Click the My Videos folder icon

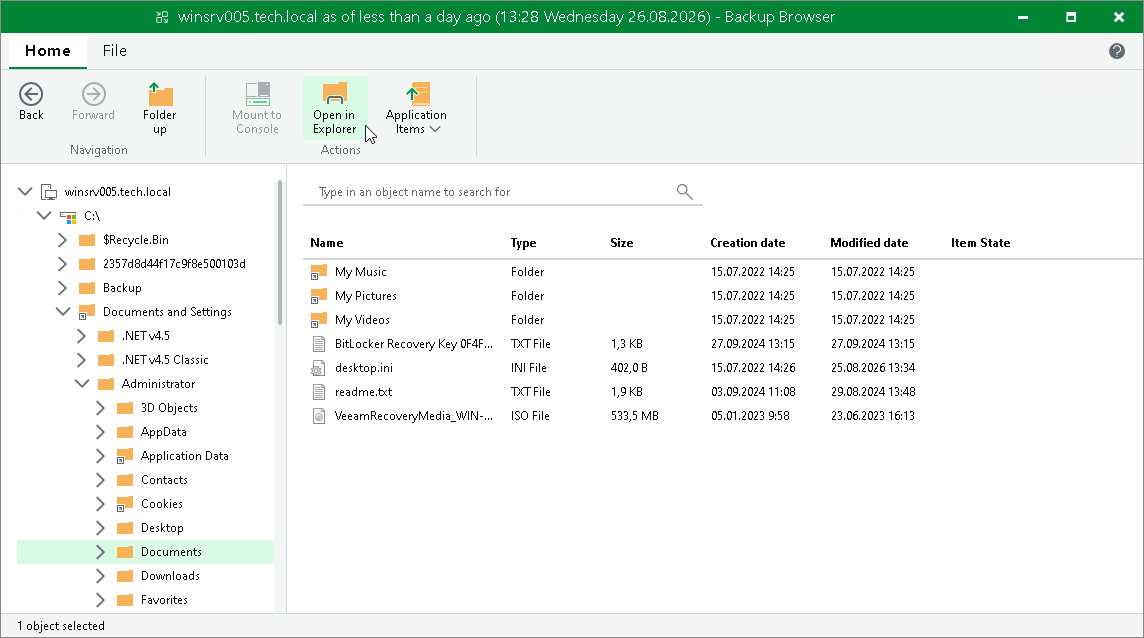click(319, 320)
